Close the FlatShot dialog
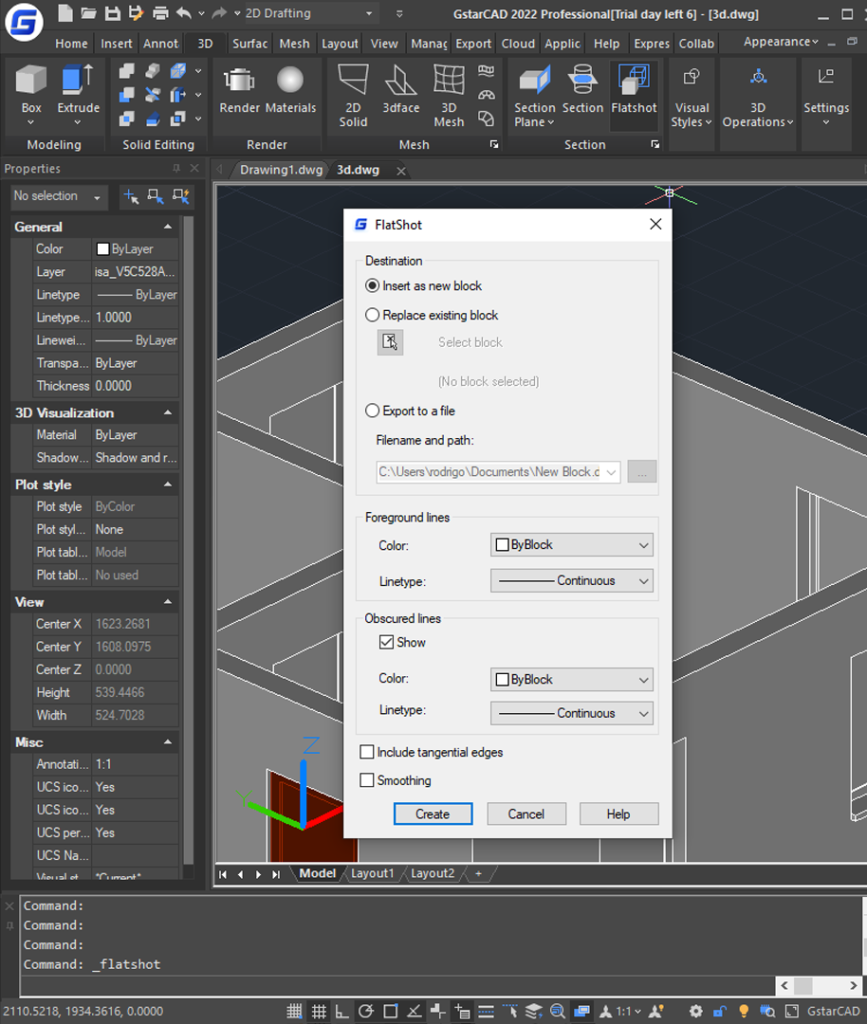 (655, 224)
